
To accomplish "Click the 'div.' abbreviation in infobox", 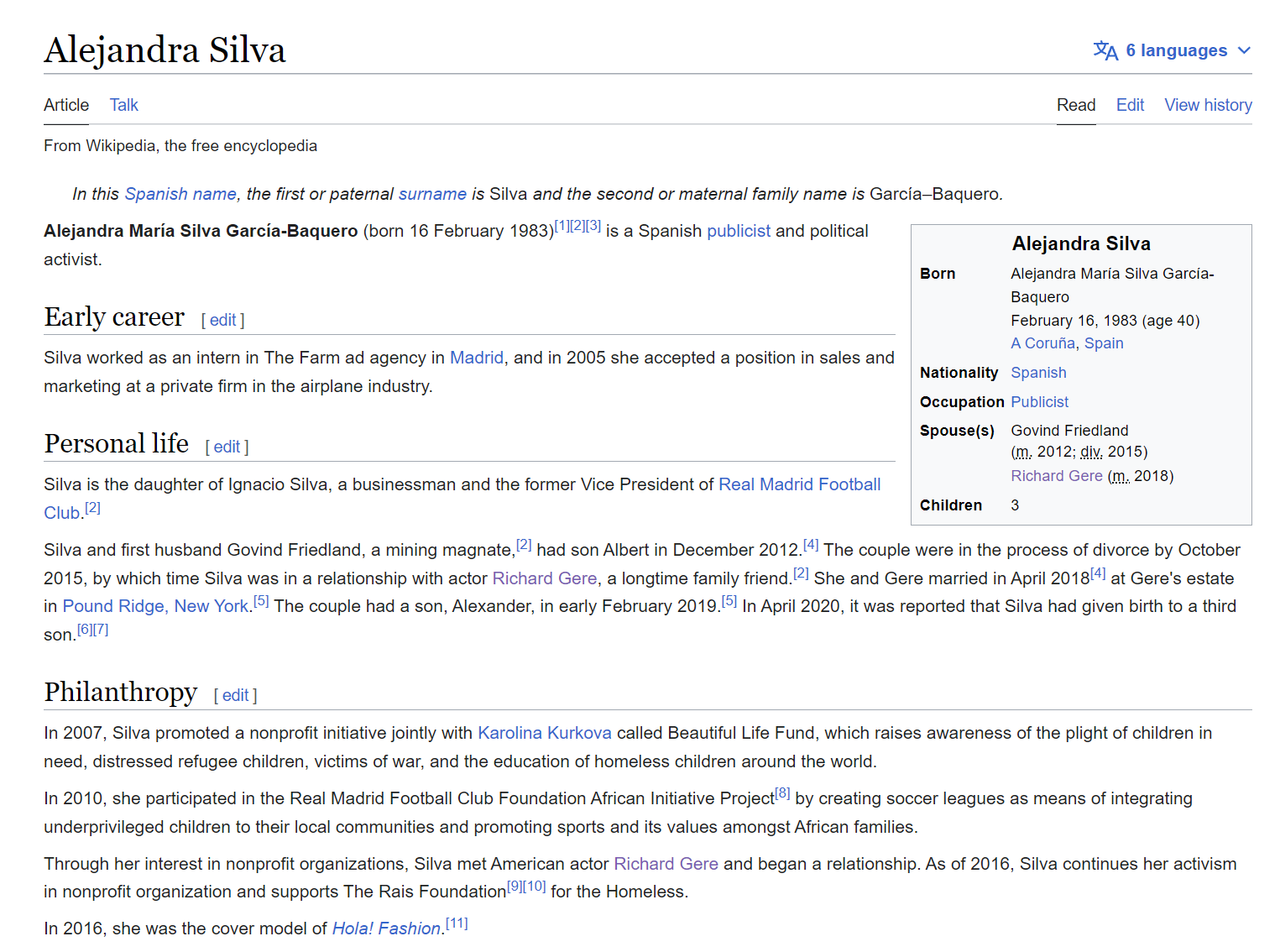I will 1091,452.
